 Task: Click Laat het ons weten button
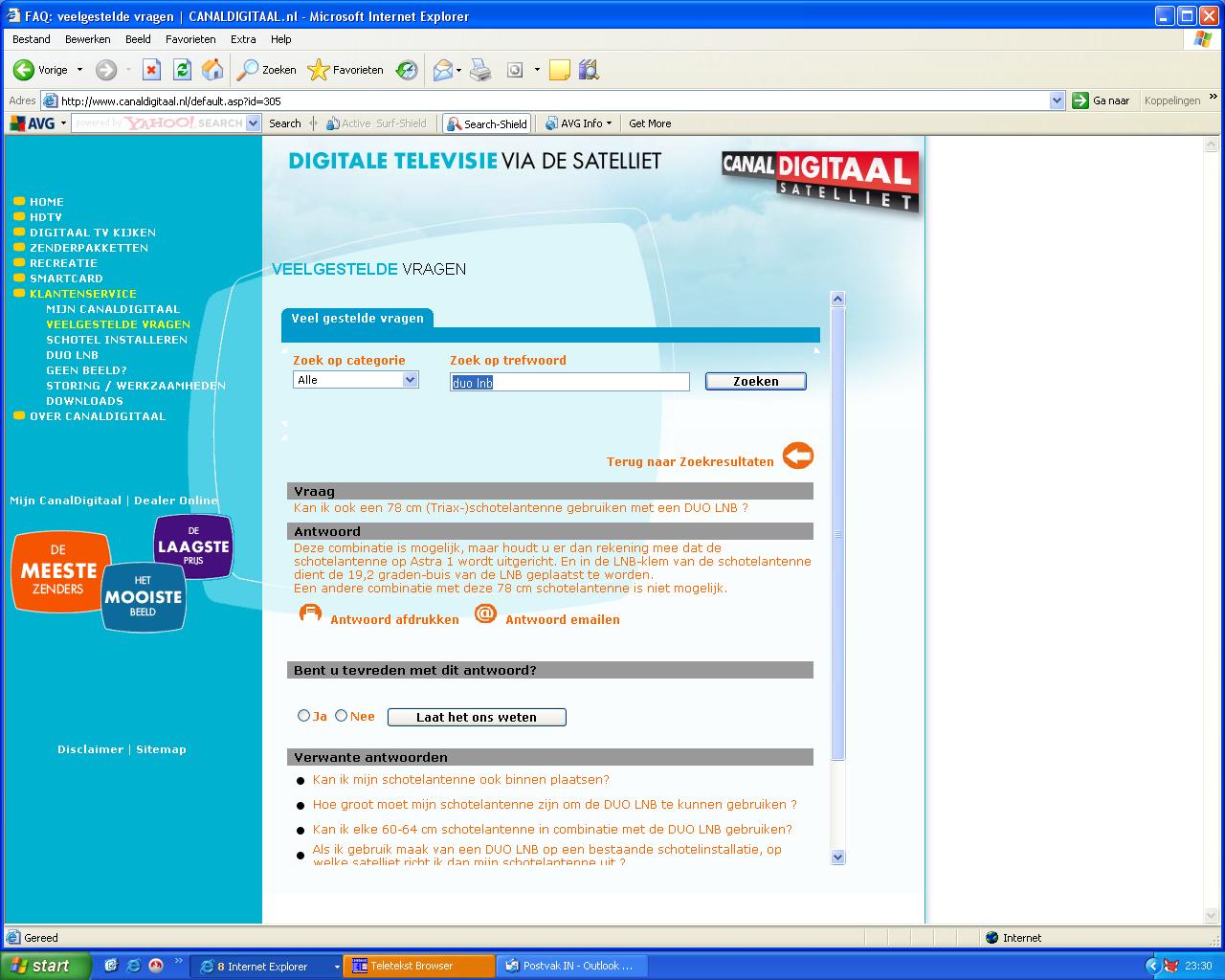(477, 717)
